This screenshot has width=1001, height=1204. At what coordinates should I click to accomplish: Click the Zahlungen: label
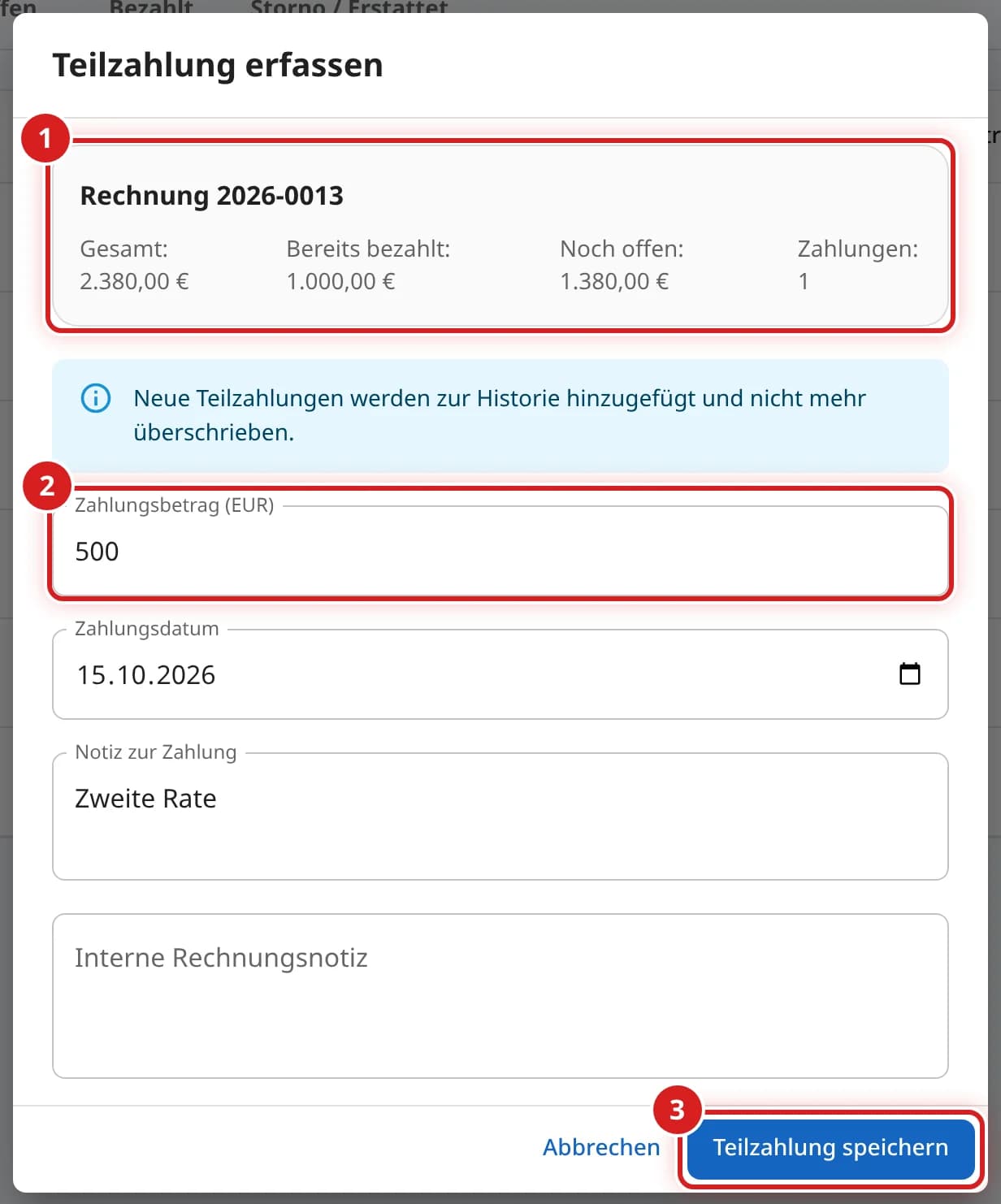858,249
